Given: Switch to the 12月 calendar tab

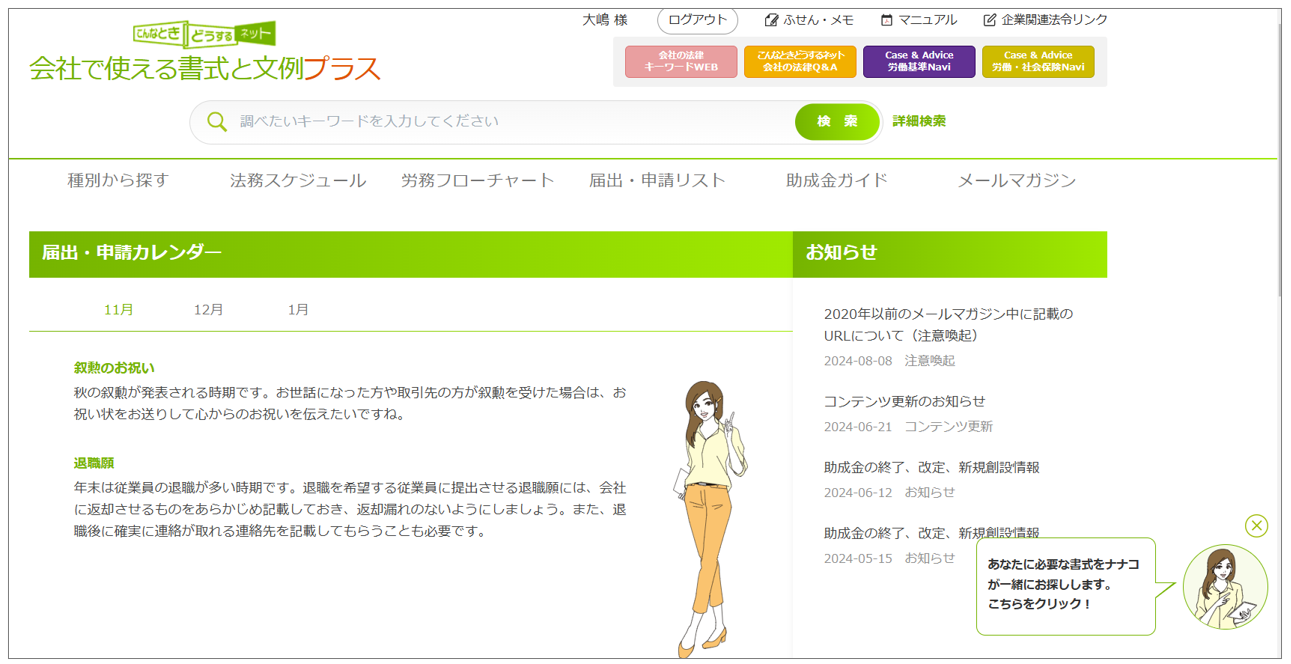Looking at the screenshot, I should click(208, 310).
